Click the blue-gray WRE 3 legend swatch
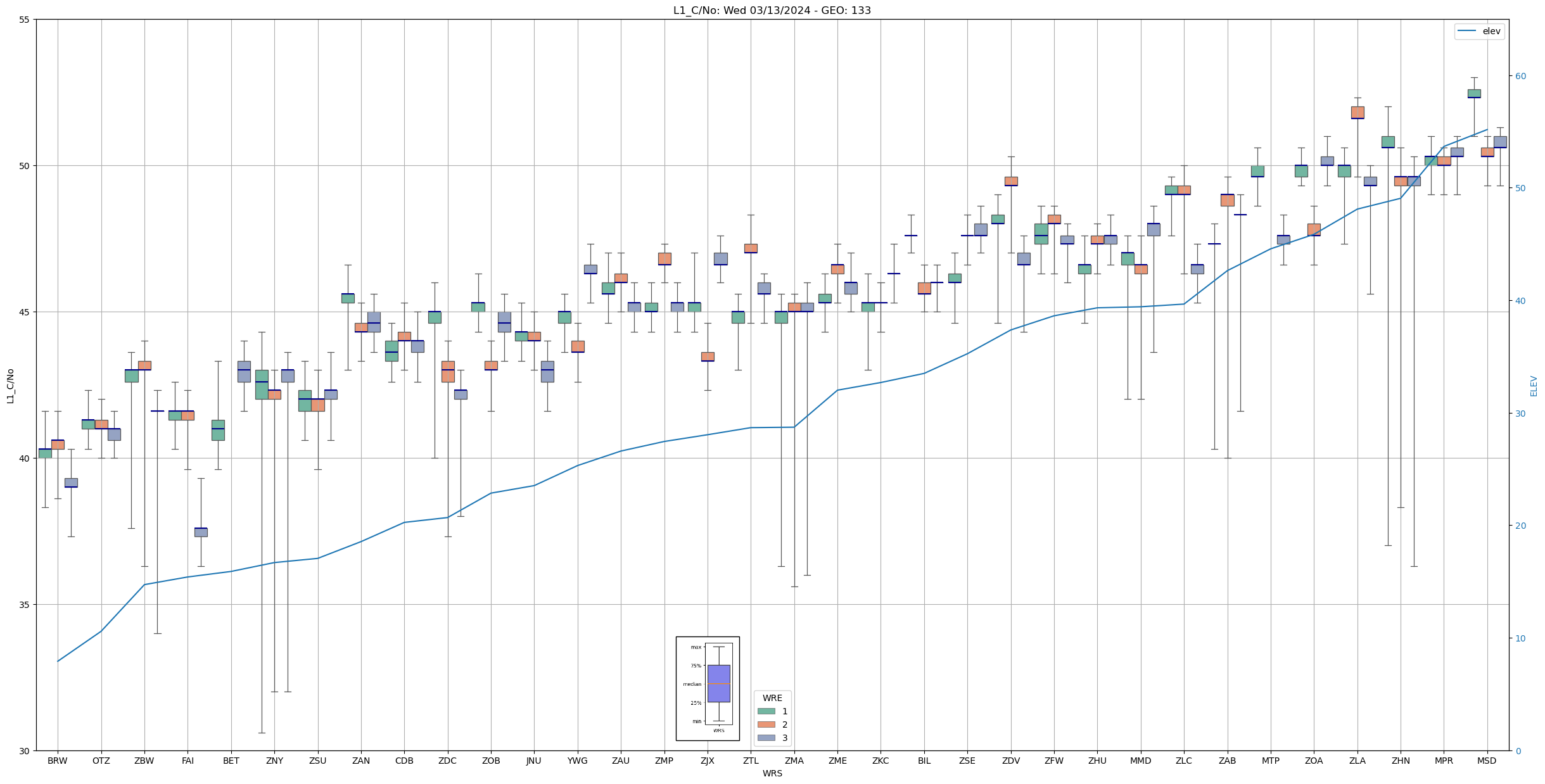The height and width of the screenshot is (784, 1545). 766,738
